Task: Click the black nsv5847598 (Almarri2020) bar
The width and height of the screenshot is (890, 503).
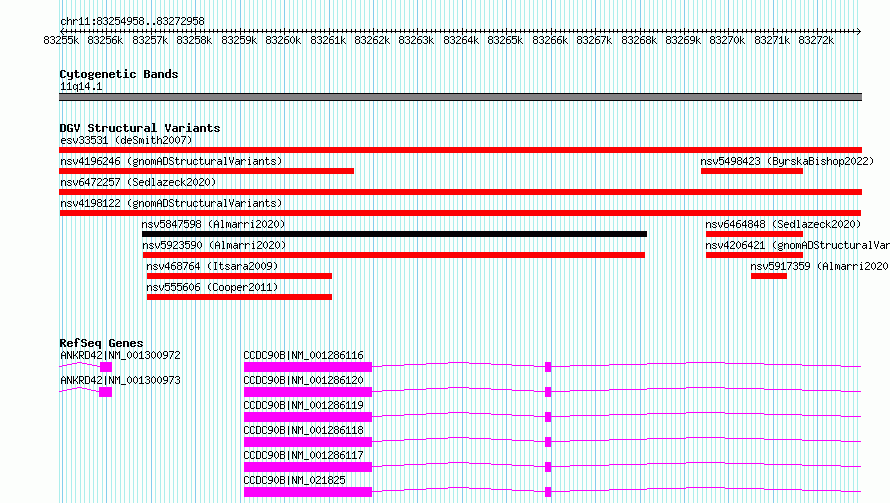Action: [394, 234]
